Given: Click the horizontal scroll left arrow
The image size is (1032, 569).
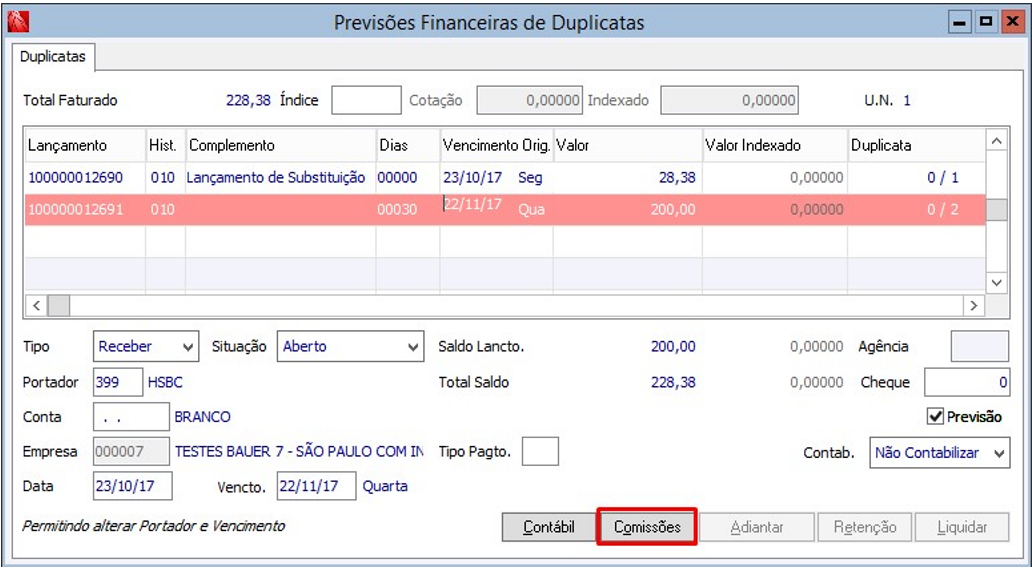Looking at the screenshot, I should pyautogui.click(x=36, y=306).
